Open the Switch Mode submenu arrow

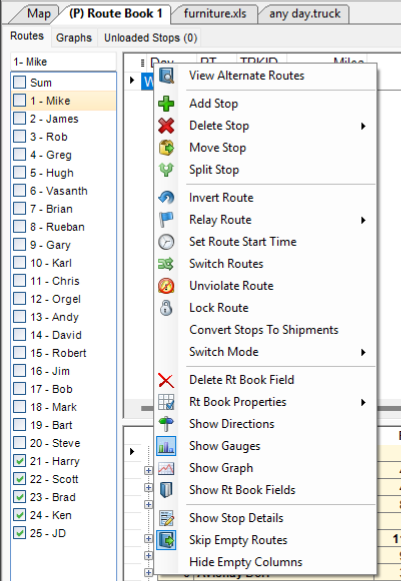tap(363, 352)
